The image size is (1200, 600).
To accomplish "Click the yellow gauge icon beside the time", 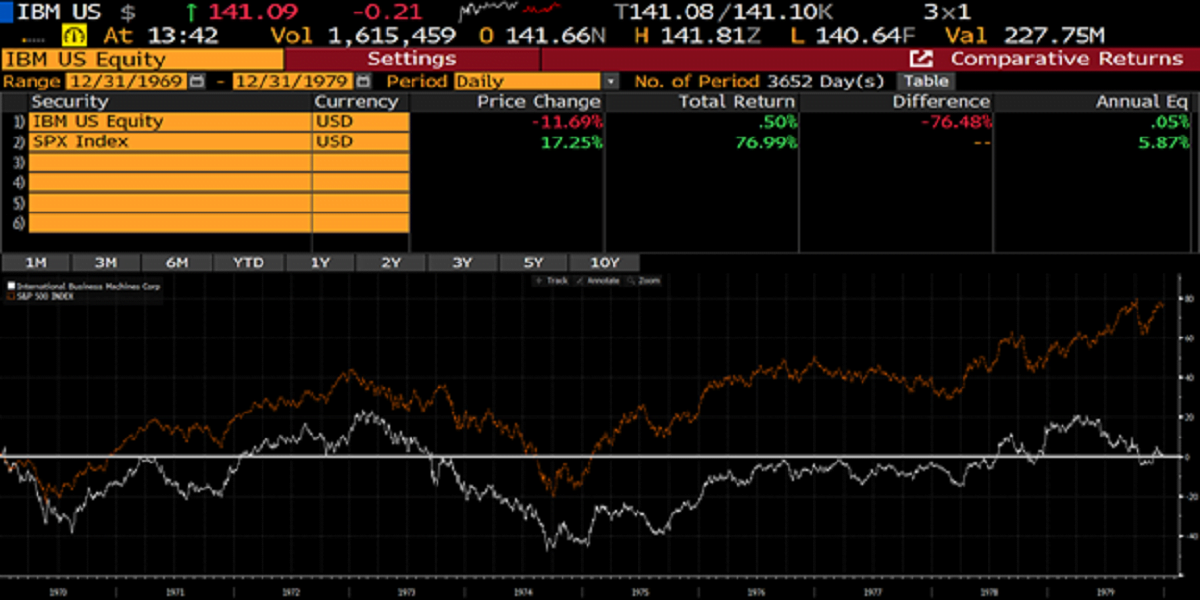I will pos(74,36).
